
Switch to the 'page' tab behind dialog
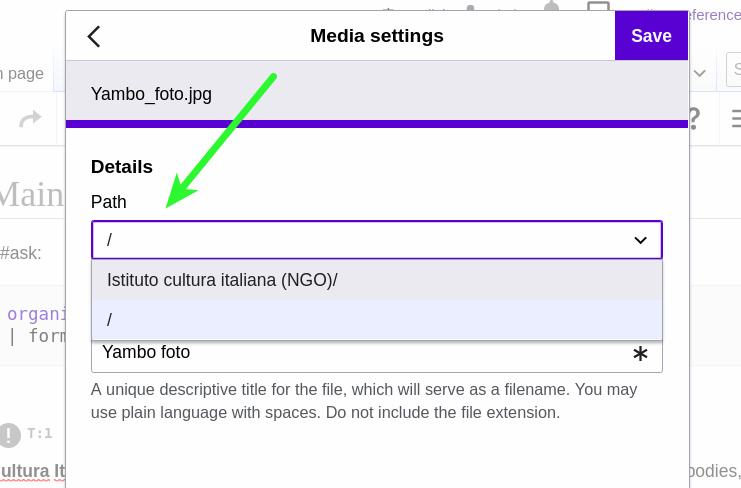tap(24, 73)
